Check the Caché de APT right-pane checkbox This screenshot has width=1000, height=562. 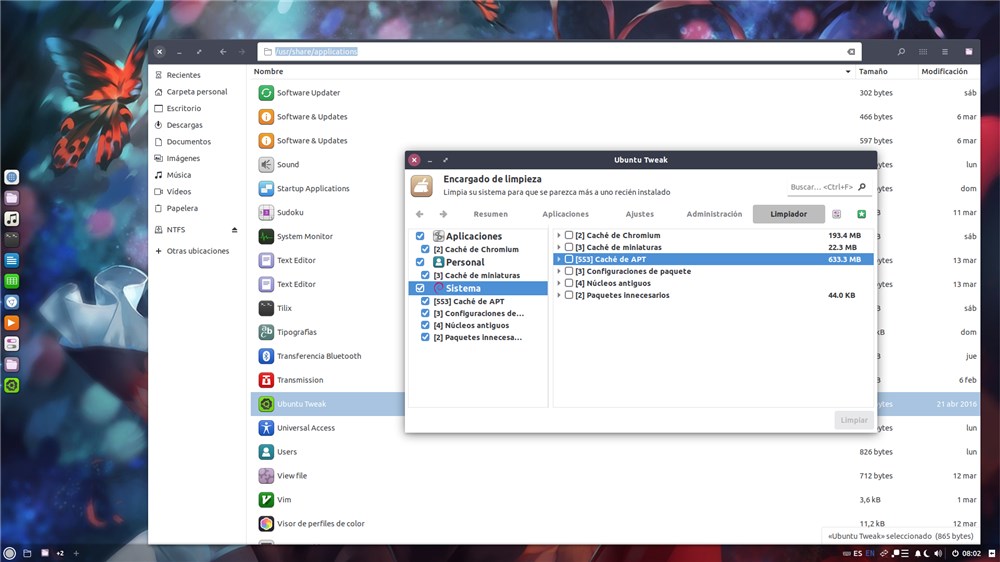[x=569, y=259]
